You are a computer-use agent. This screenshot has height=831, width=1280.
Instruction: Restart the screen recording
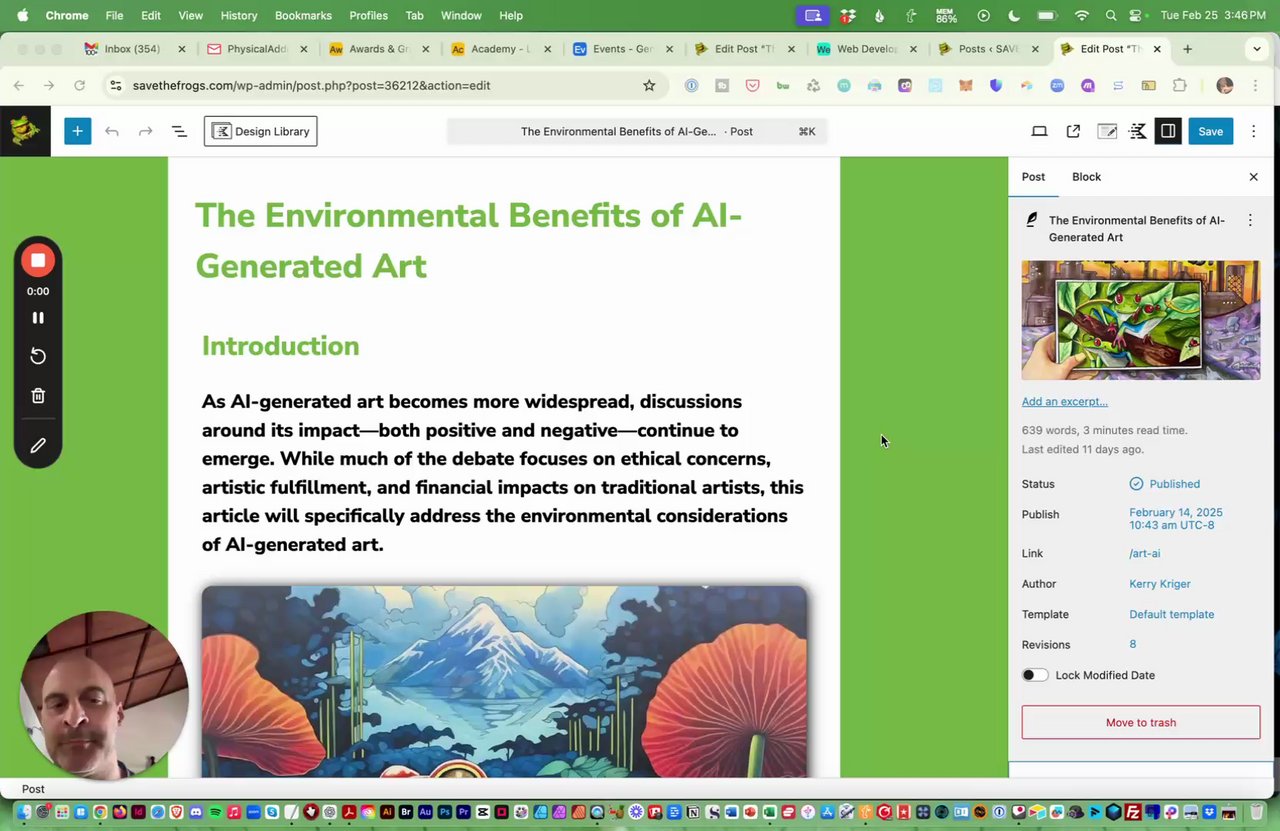pyautogui.click(x=38, y=356)
